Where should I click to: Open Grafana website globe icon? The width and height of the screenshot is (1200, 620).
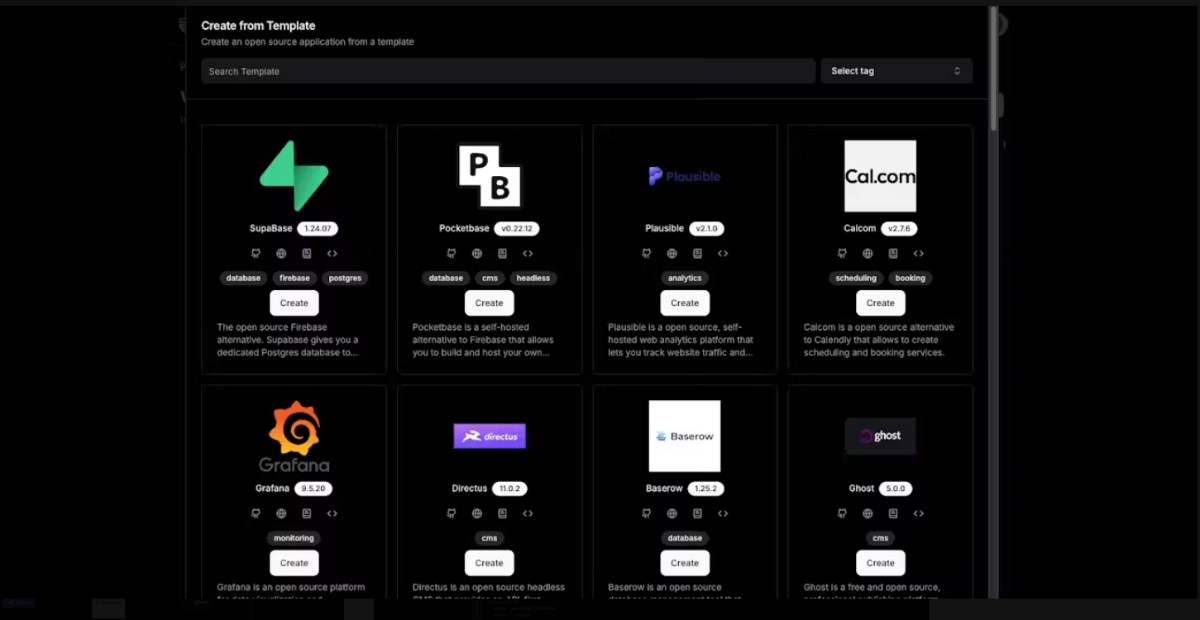tap(281, 514)
